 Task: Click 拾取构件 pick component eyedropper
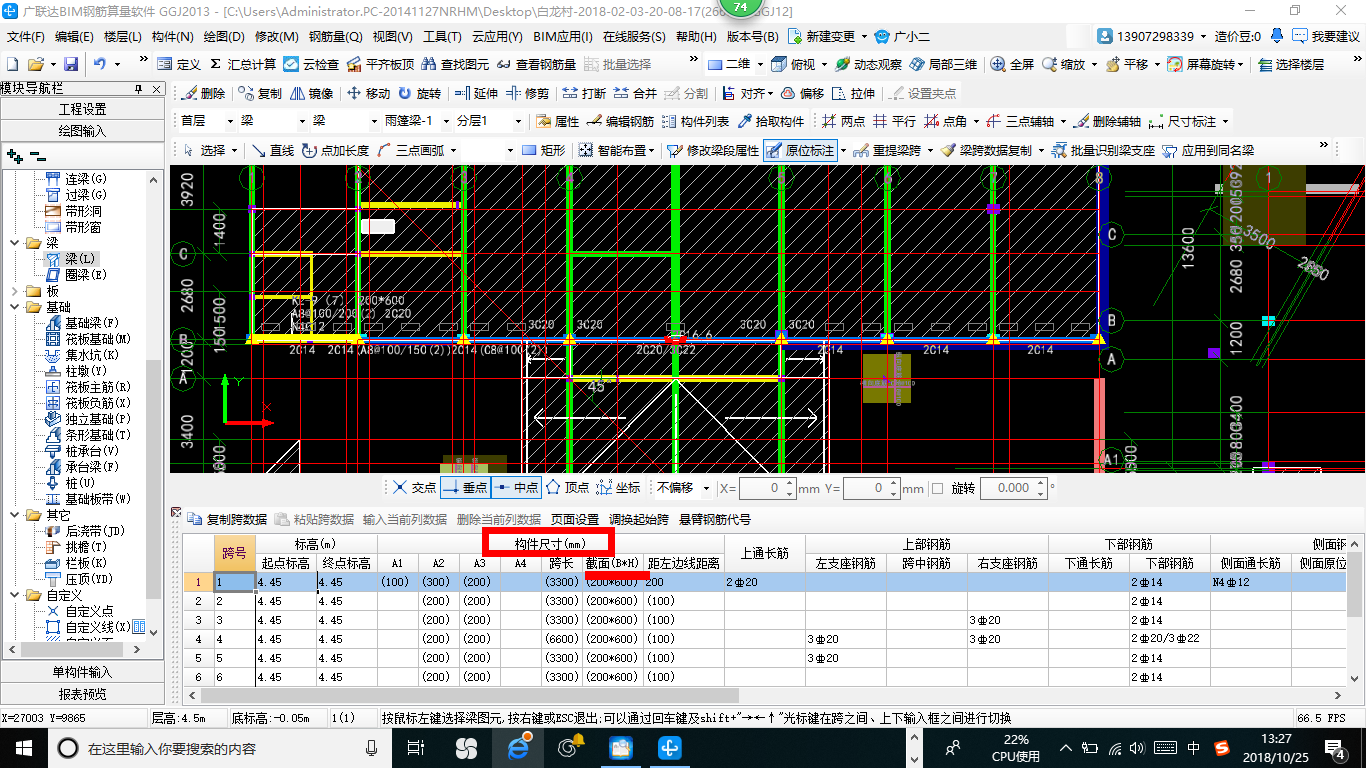pos(771,121)
